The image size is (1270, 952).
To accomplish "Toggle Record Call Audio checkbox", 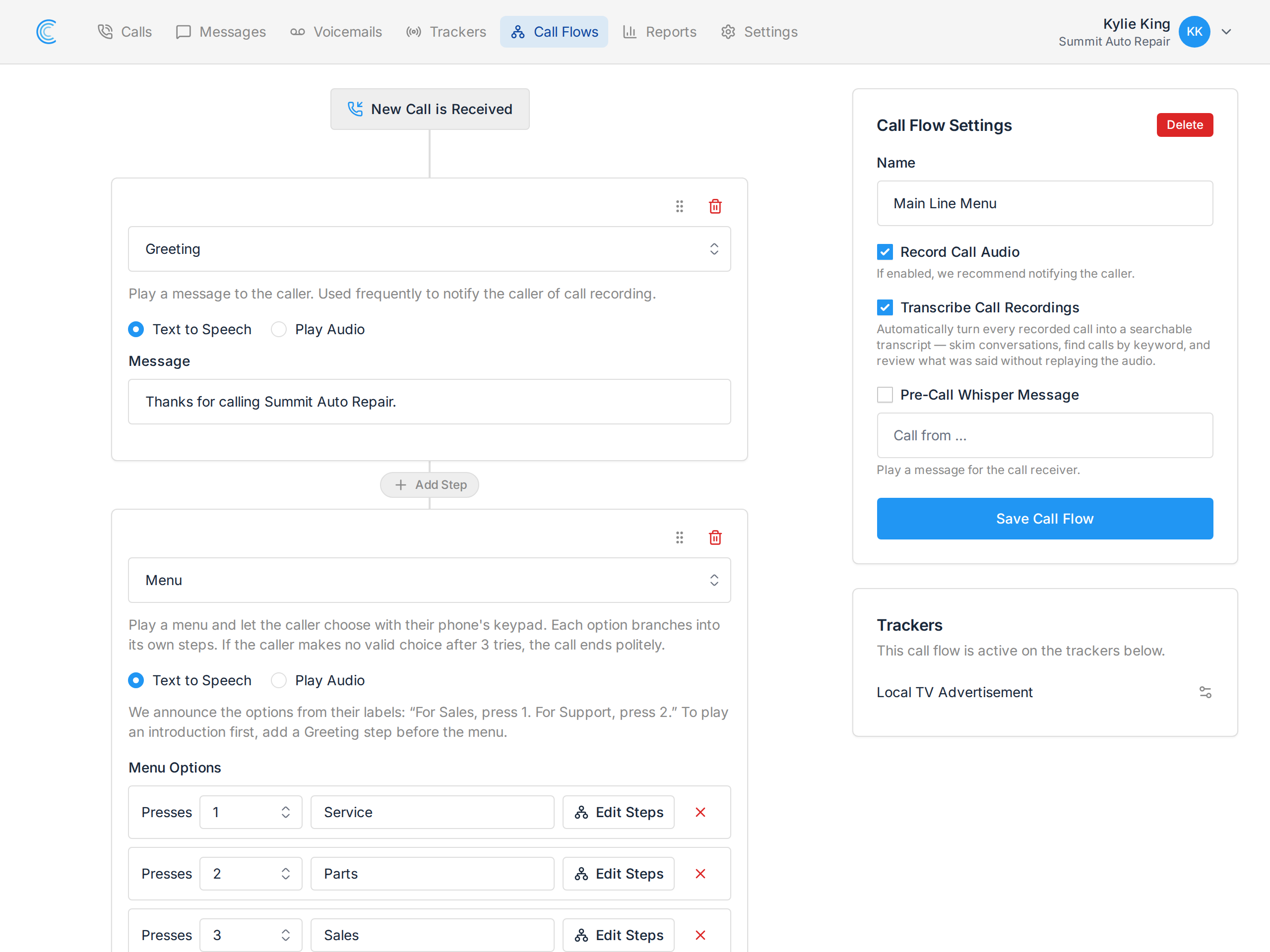I will [x=885, y=252].
